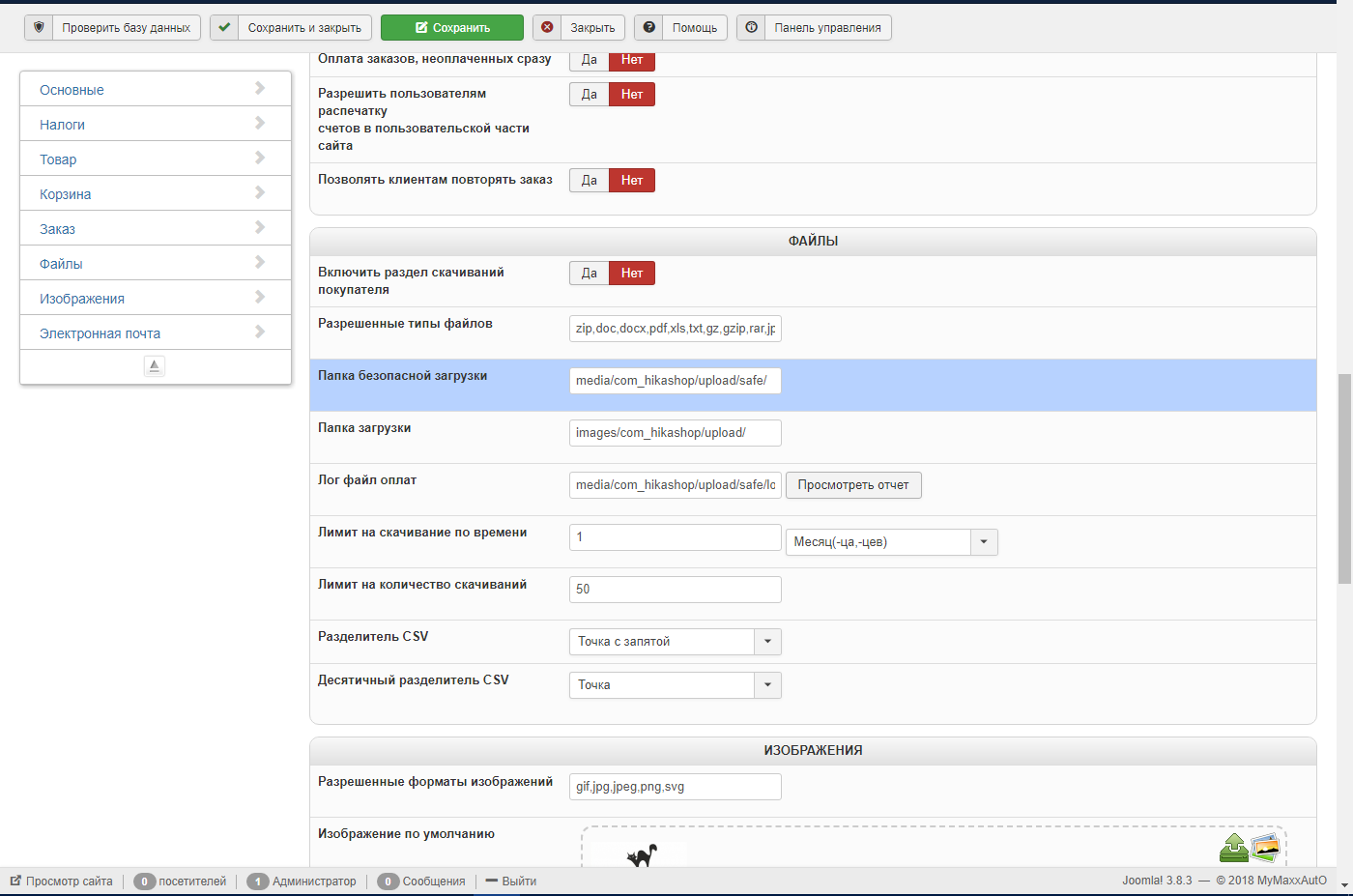Viewport: 1353px width, 896px height.
Task: Click the green 'Сохранить' button
Action: click(x=452, y=27)
